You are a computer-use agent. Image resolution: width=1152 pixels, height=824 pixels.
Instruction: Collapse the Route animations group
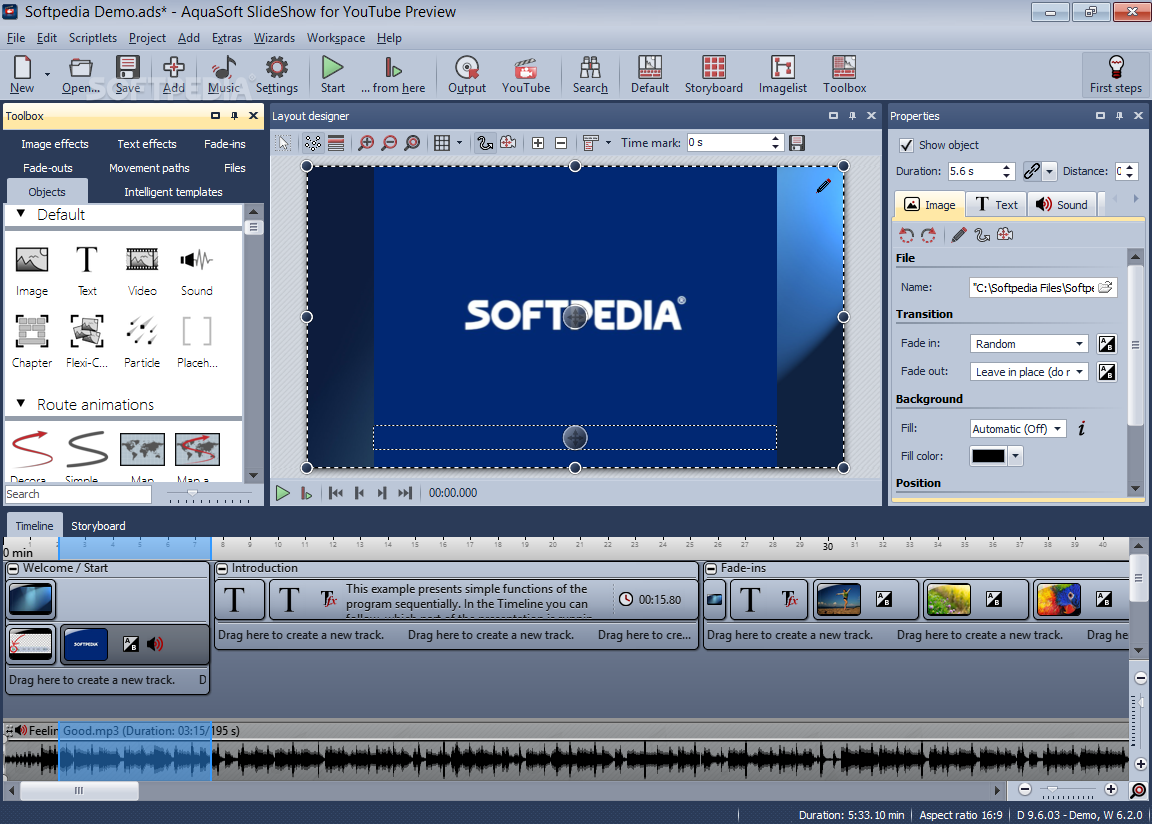coord(21,403)
